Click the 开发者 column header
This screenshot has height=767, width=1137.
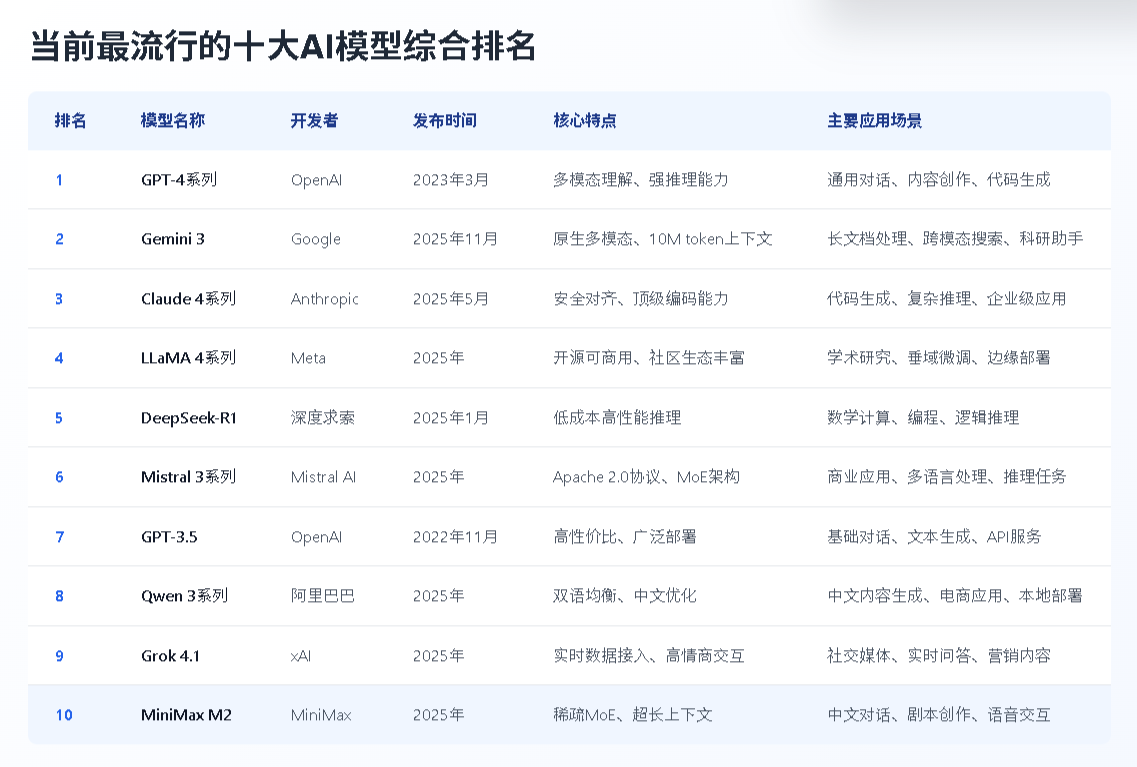pyautogui.click(x=314, y=120)
